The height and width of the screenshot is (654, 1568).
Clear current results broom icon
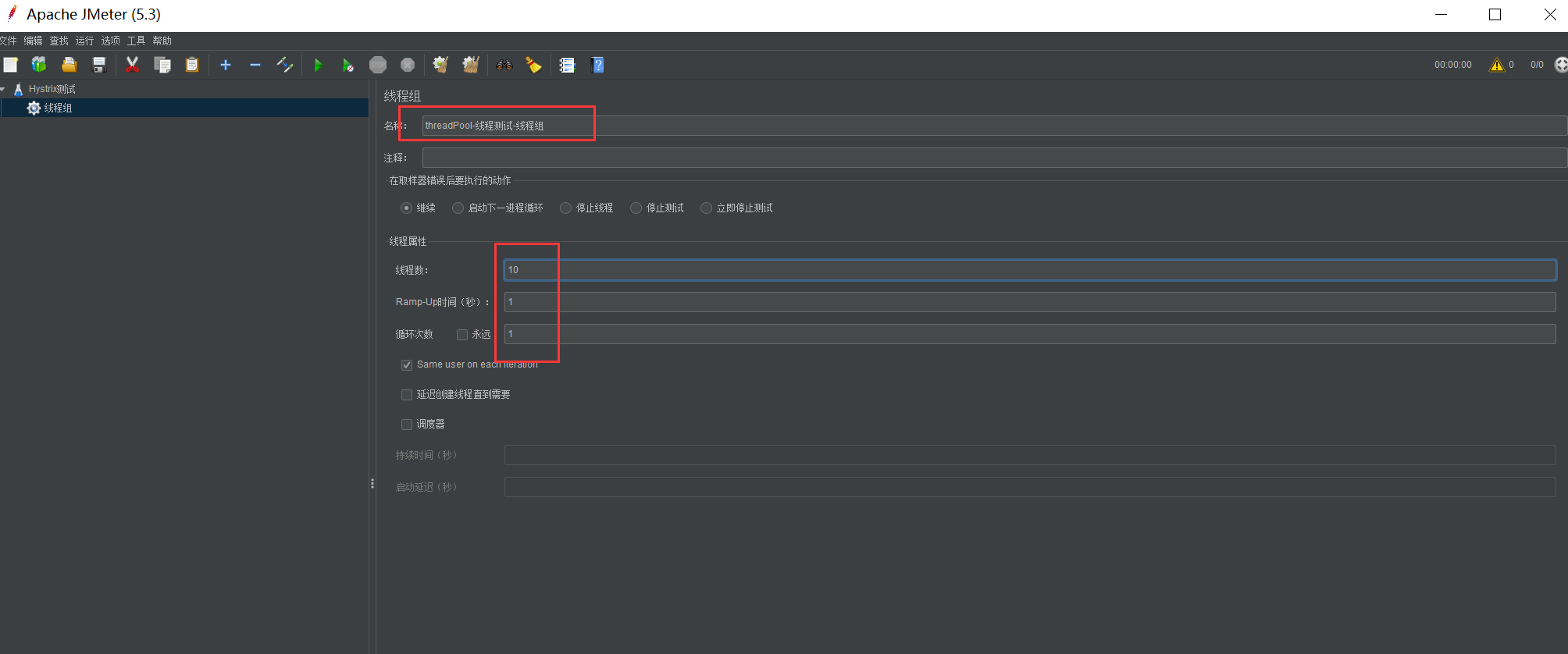click(440, 65)
